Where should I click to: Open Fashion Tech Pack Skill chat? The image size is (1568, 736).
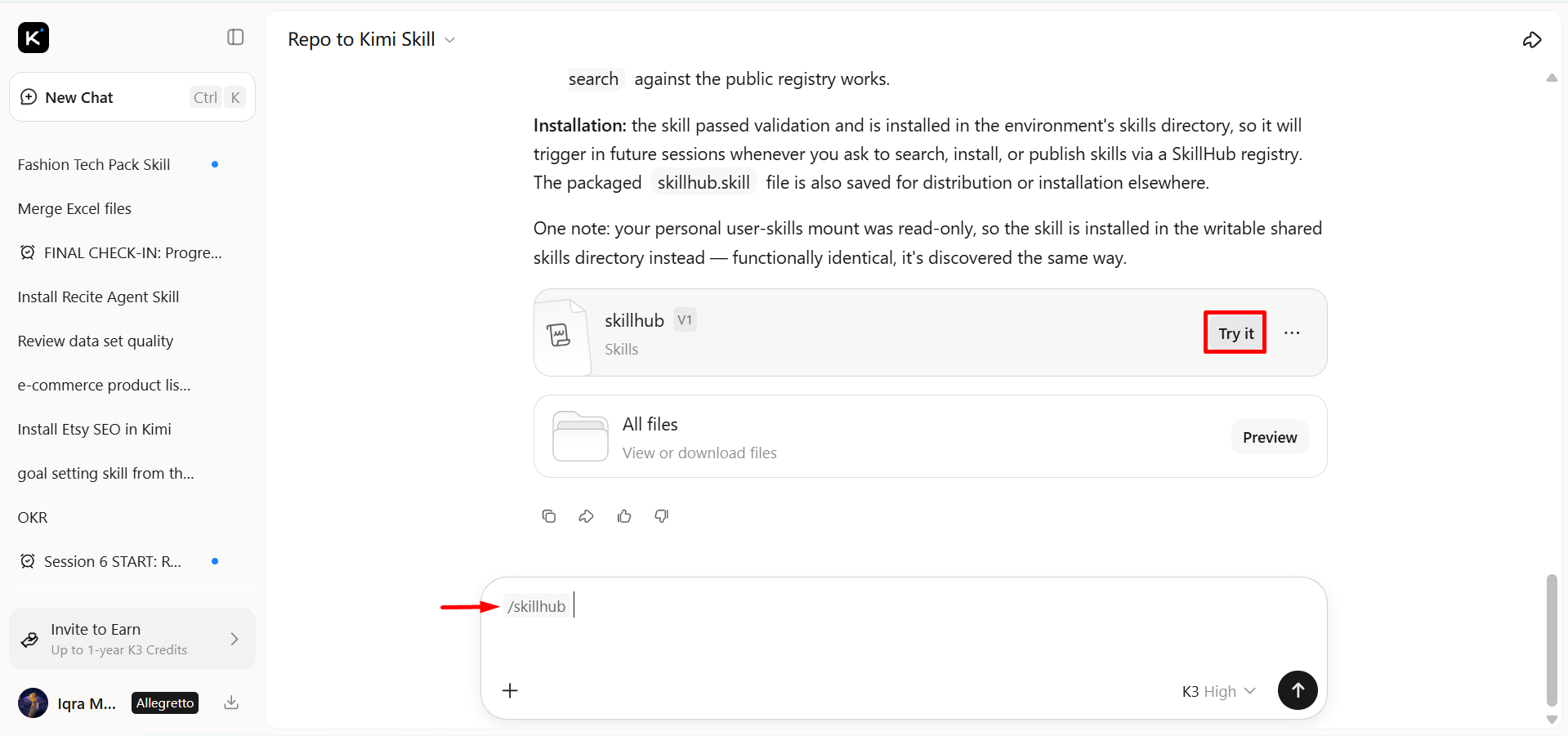94,165
